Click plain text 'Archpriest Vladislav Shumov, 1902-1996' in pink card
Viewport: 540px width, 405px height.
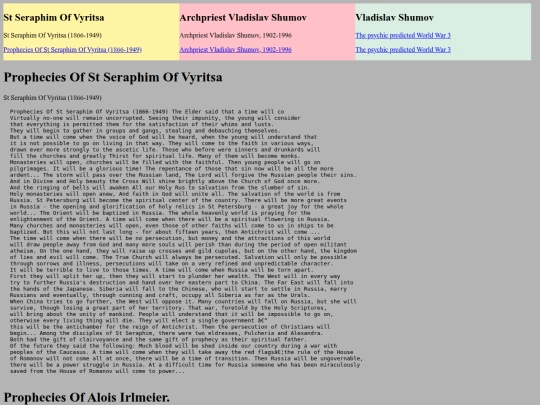click(x=236, y=35)
